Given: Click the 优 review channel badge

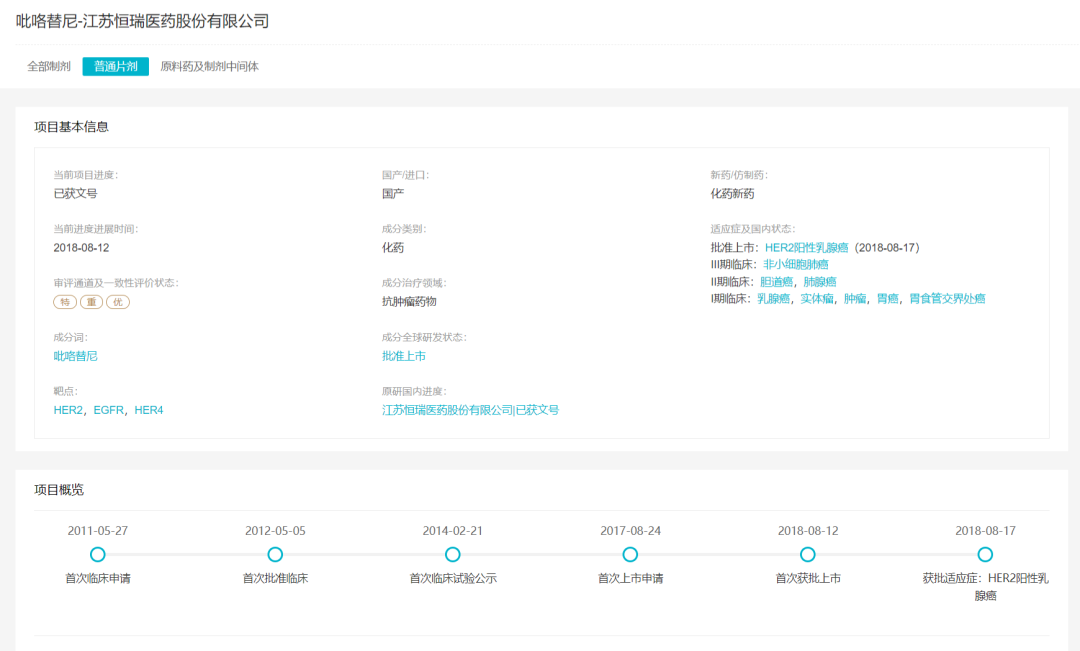Looking at the screenshot, I should coord(118,302).
